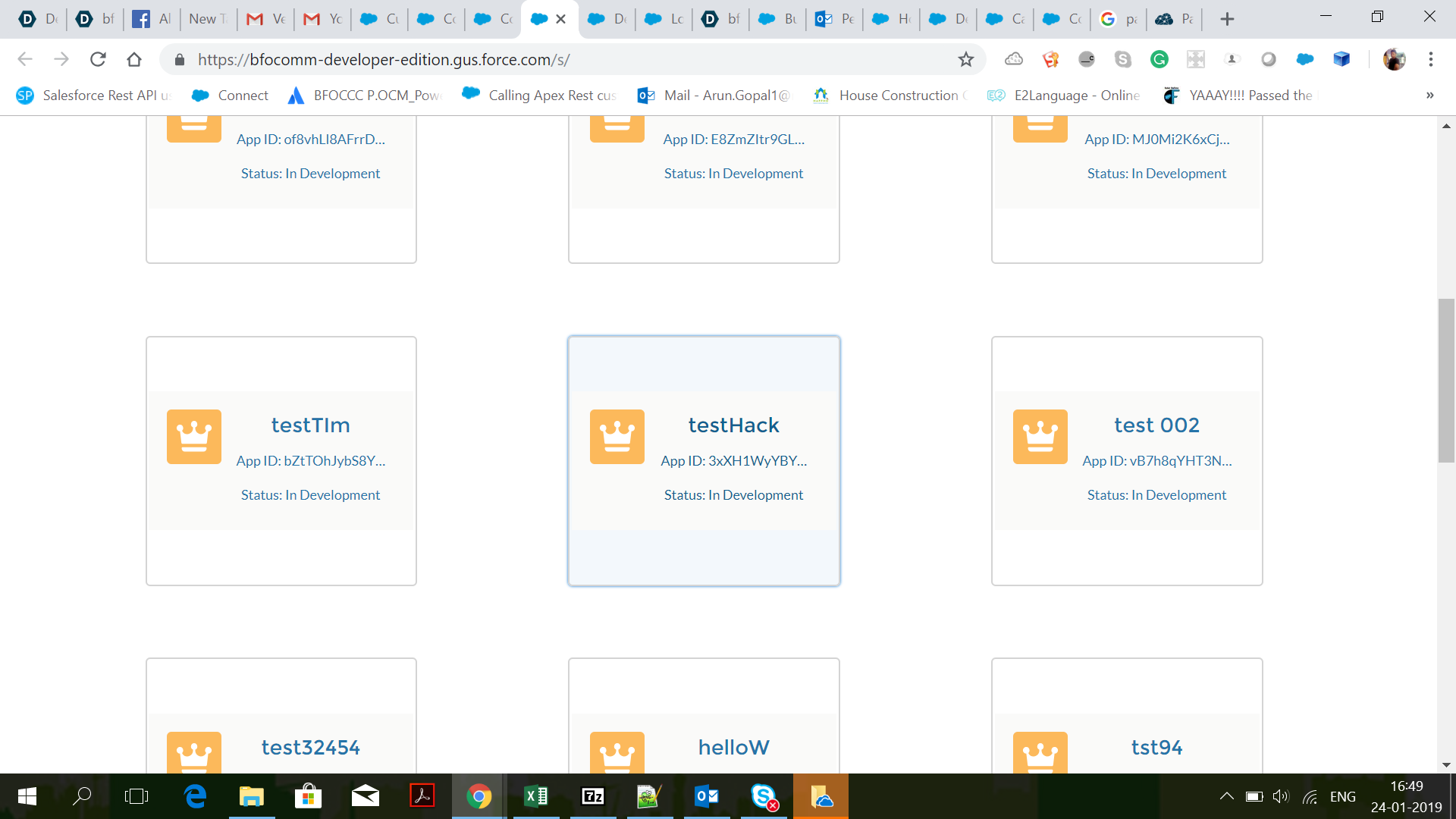Open Grammarly extension icon in toolbar

click(1159, 59)
